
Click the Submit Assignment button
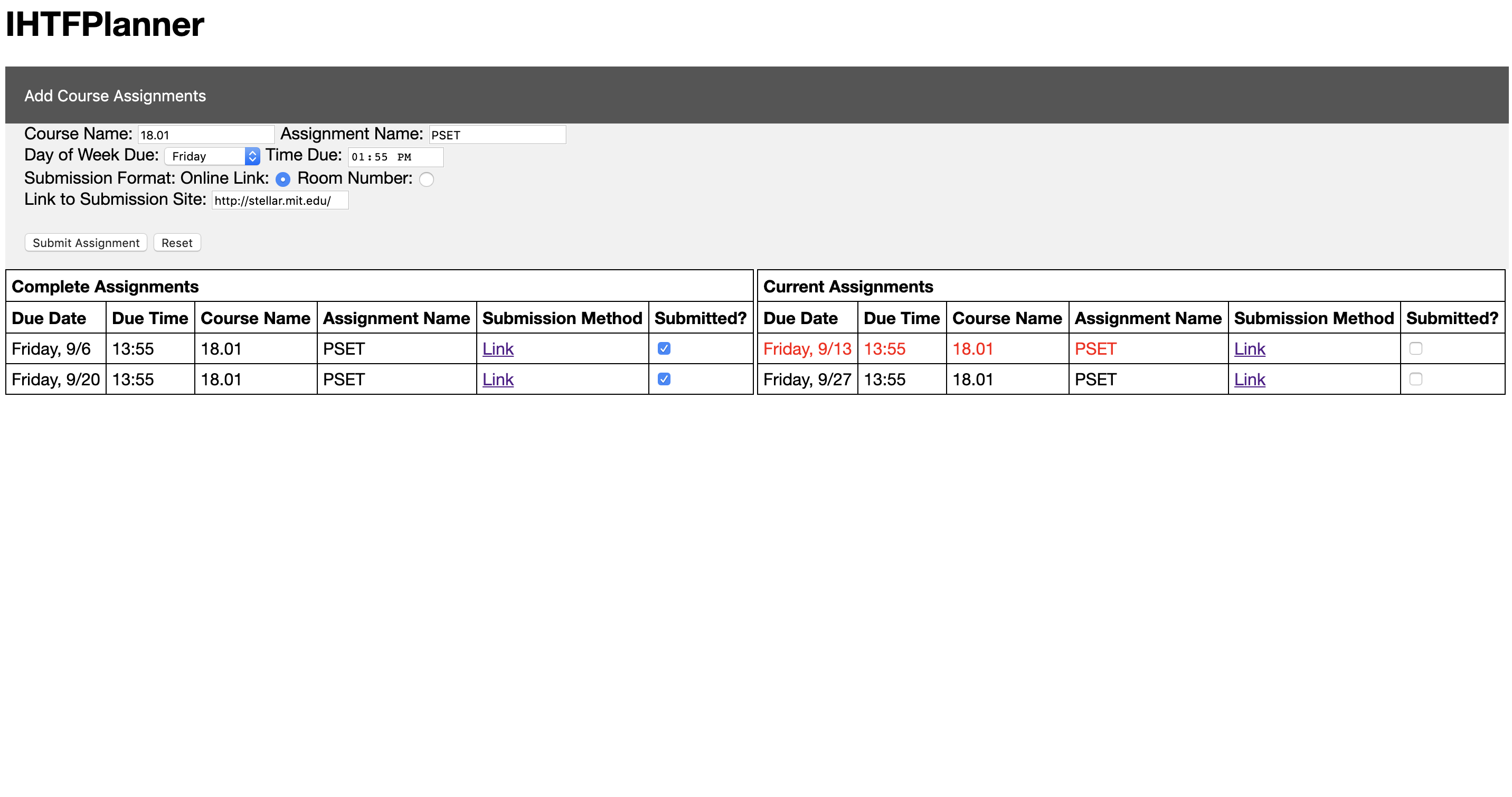pos(86,243)
